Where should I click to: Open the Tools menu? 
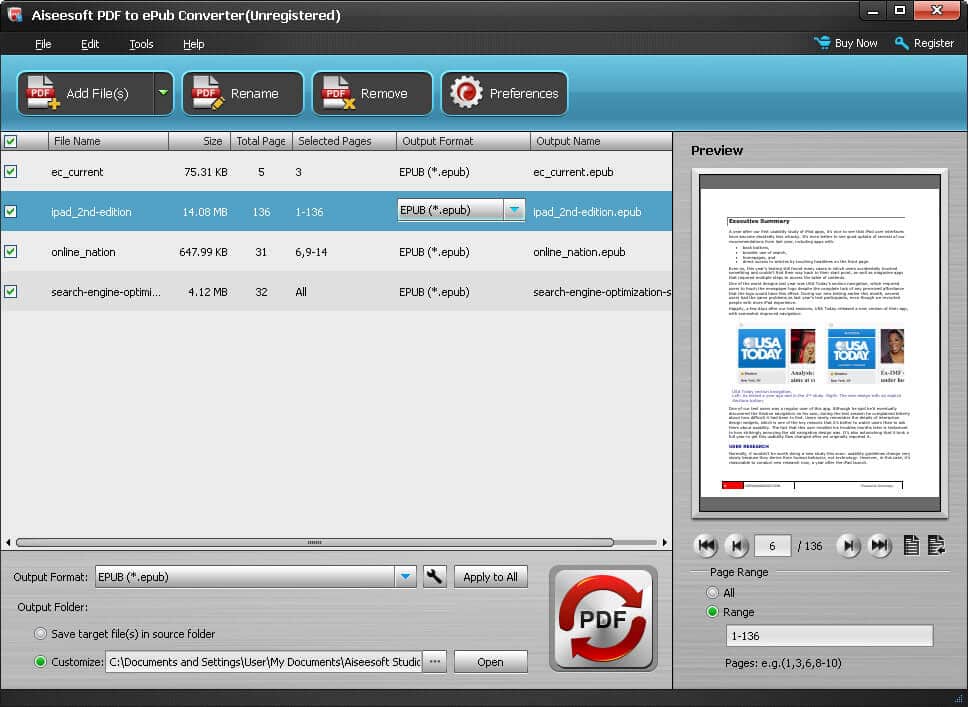coord(141,44)
